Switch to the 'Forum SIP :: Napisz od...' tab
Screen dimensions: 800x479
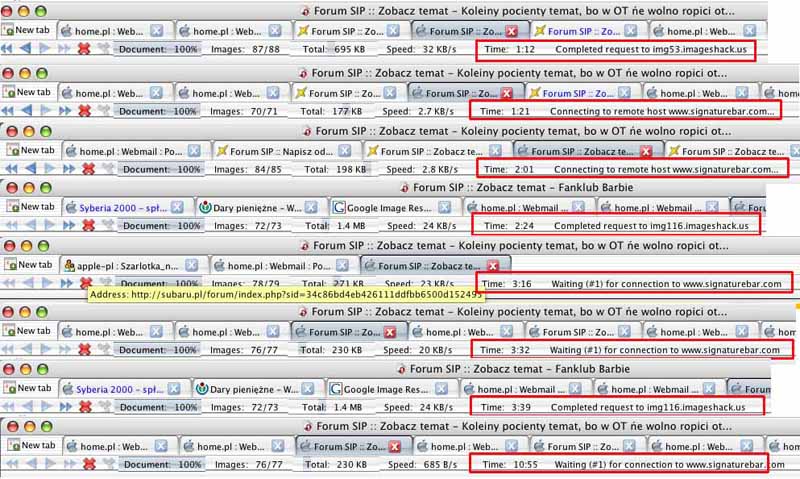(275, 150)
